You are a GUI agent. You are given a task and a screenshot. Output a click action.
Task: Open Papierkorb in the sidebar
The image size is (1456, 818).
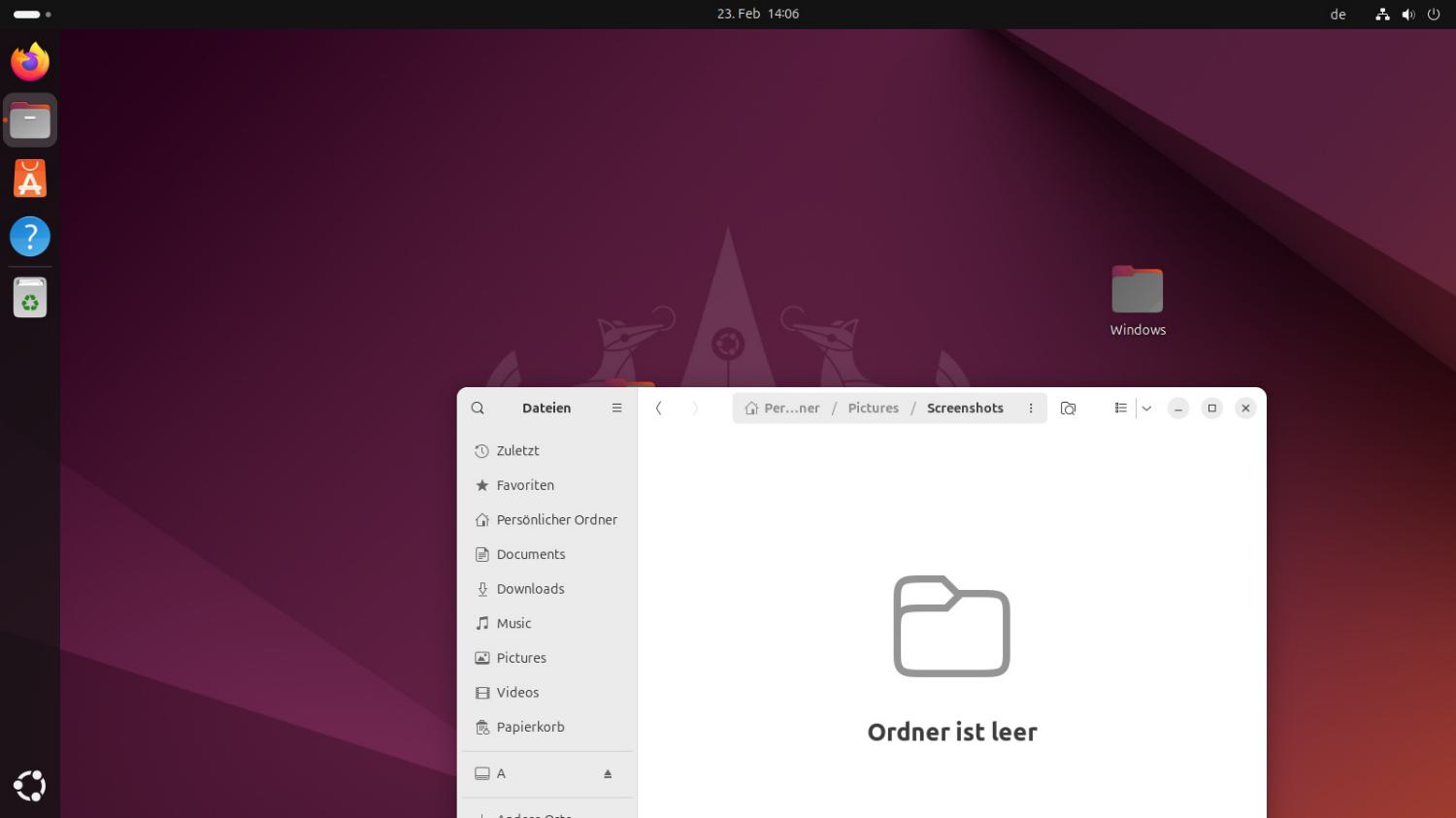click(530, 727)
